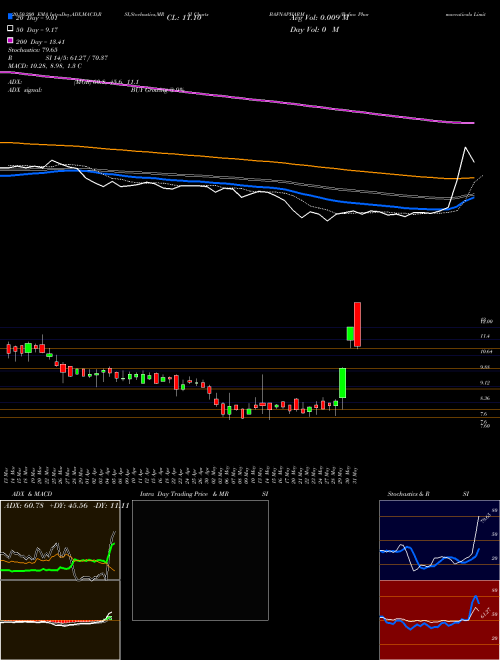Select the '20 Day = 9.01' label
Screen dimensions: 500x660
pos(37,18)
